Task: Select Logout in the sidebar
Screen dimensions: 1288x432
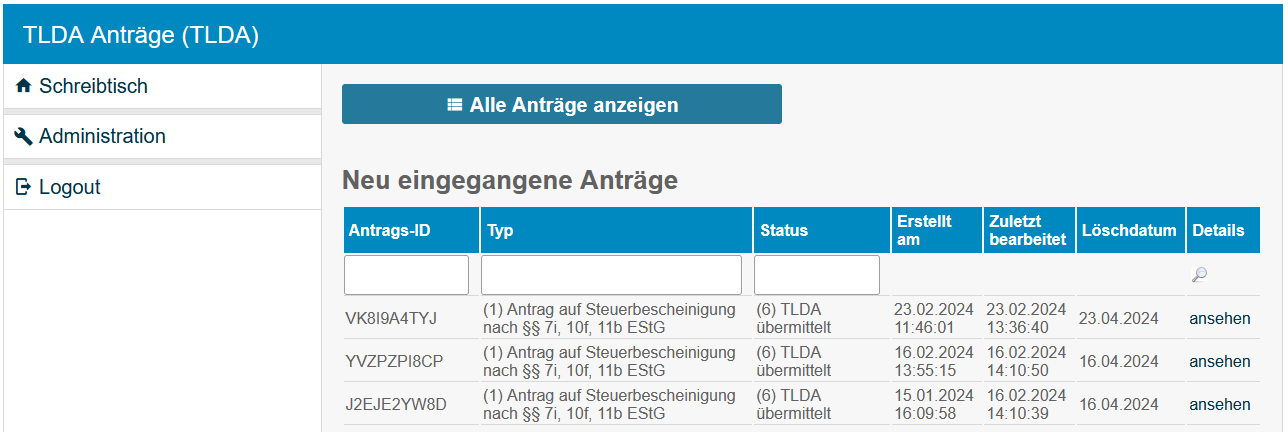Action: click(70, 187)
